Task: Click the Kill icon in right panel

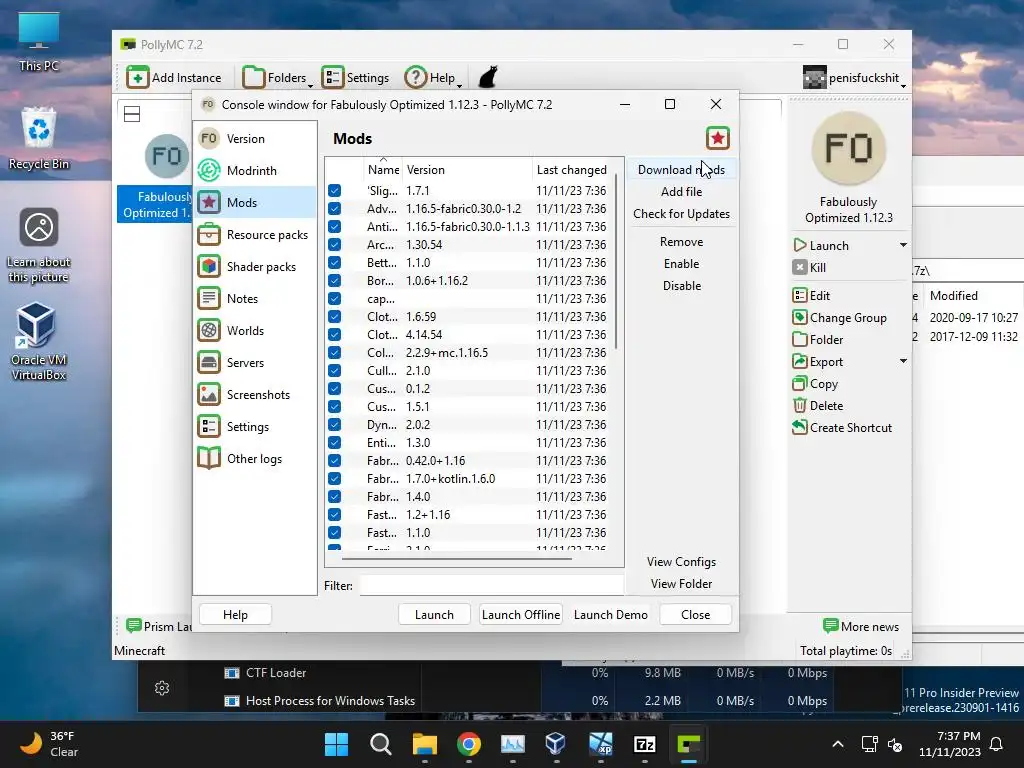Action: coord(799,267)
